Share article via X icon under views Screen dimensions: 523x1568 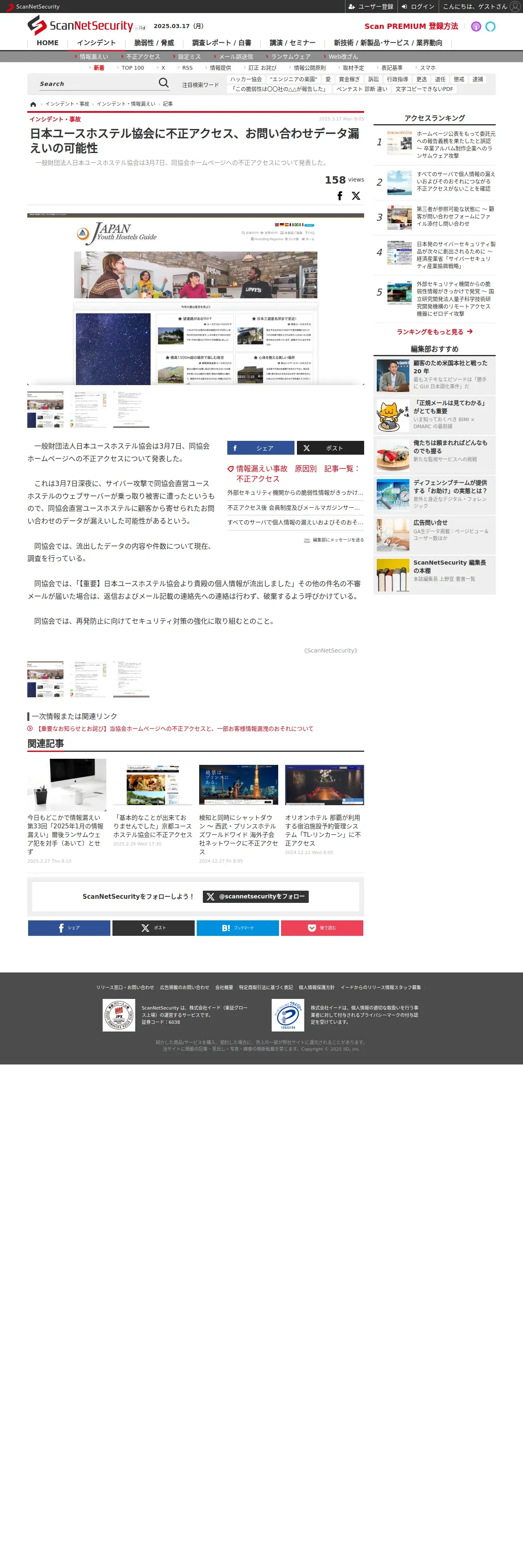pos(356,195)
